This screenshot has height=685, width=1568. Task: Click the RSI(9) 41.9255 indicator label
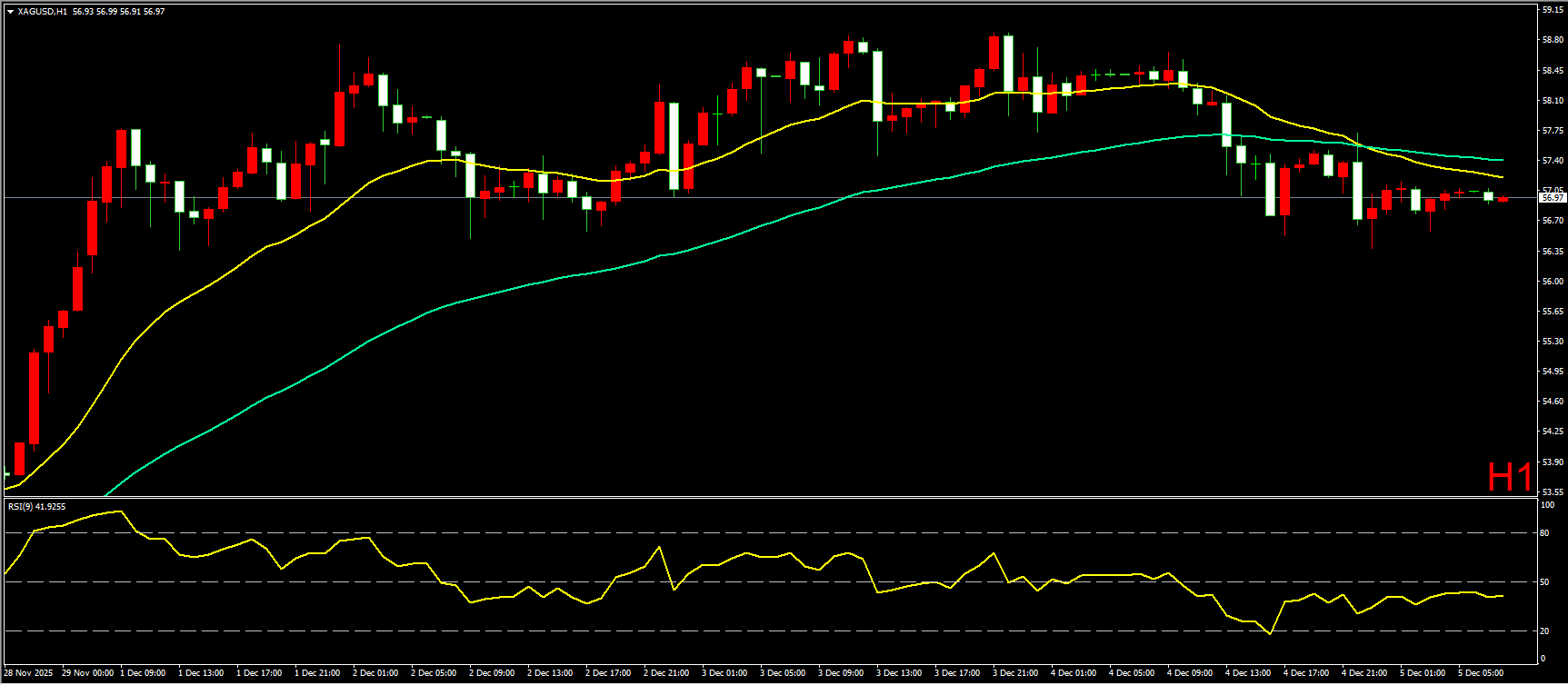click(37, 506)
